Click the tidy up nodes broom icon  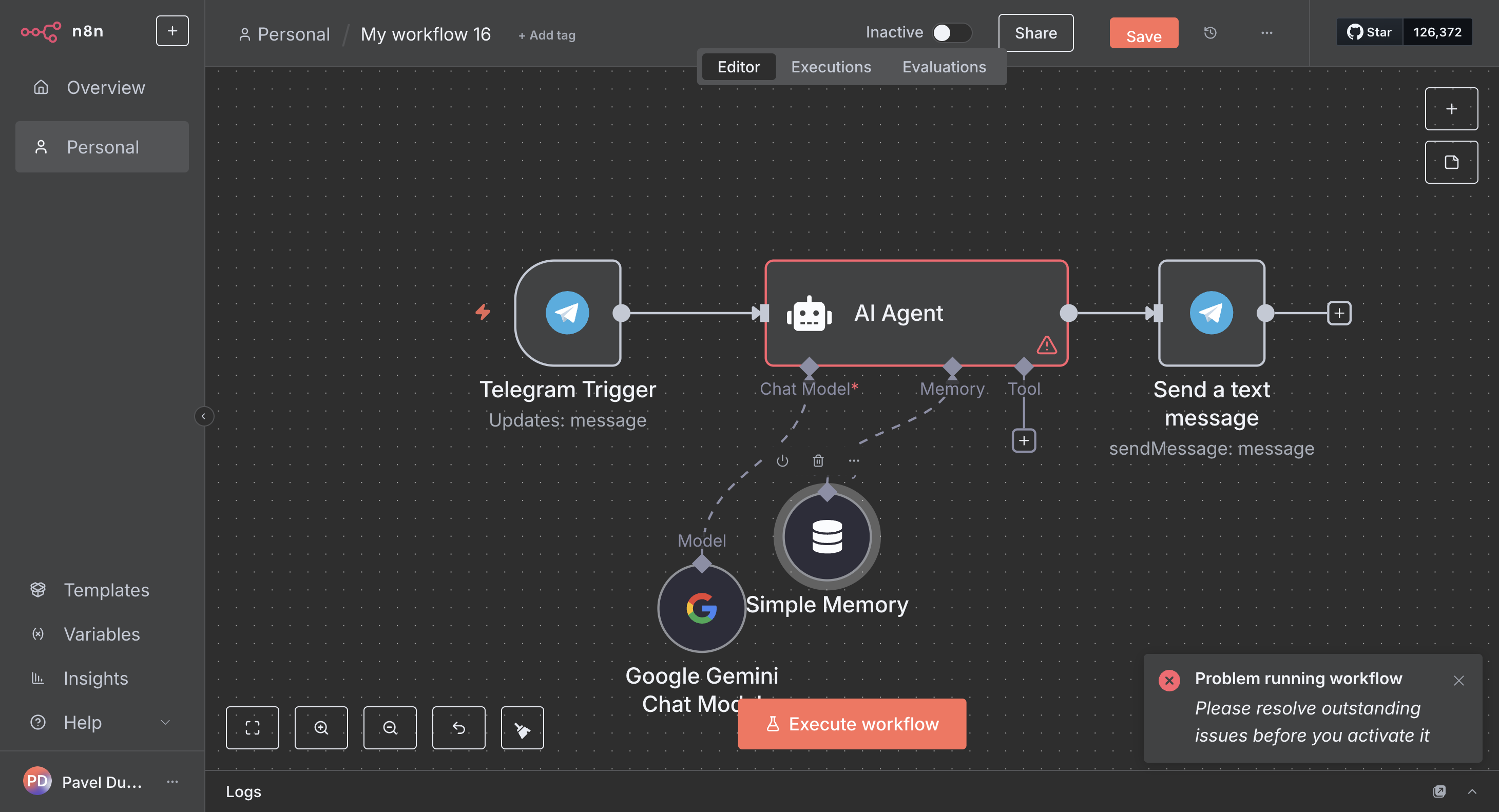point(522,728)
